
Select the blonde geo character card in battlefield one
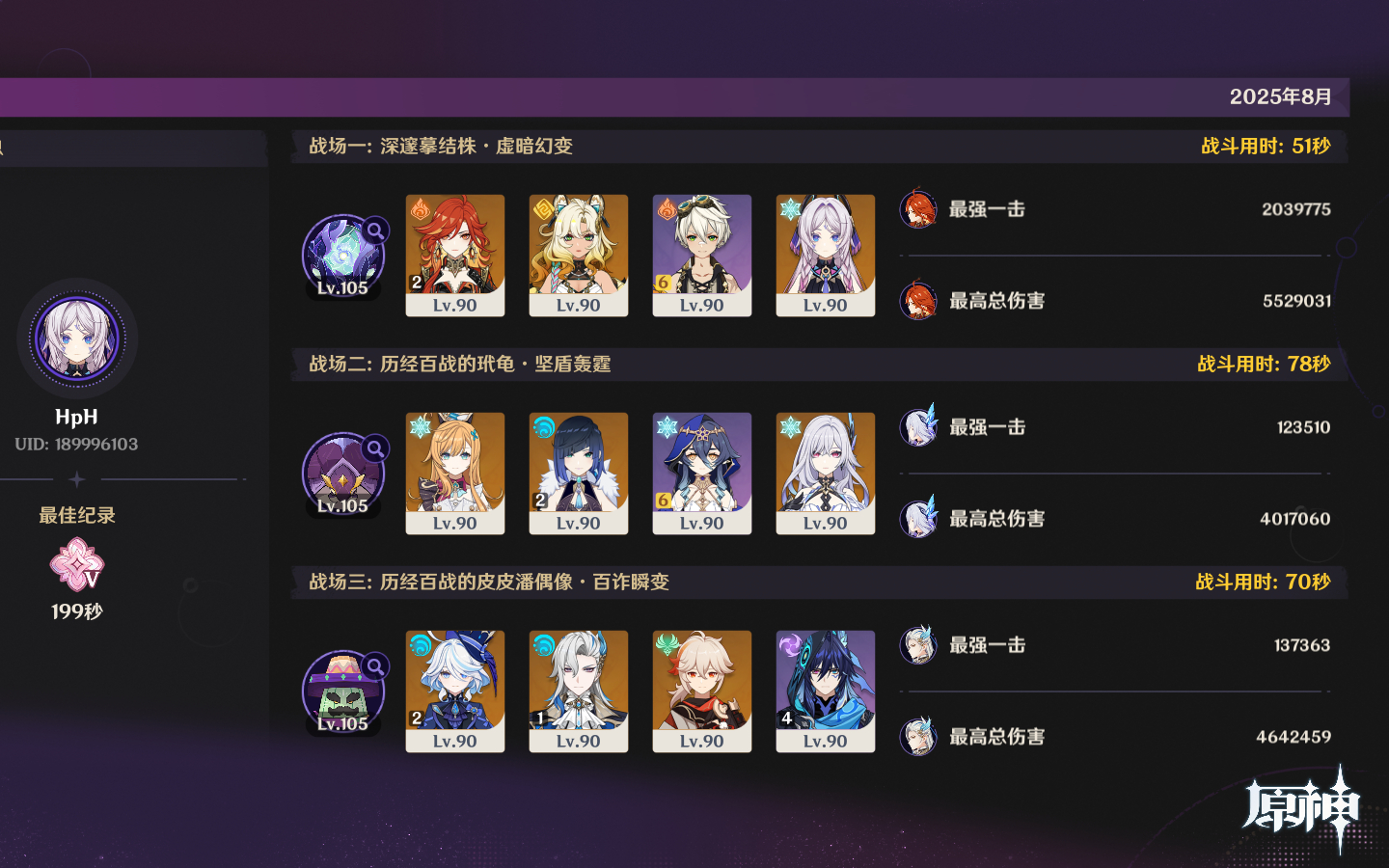[x=579, y=256]
